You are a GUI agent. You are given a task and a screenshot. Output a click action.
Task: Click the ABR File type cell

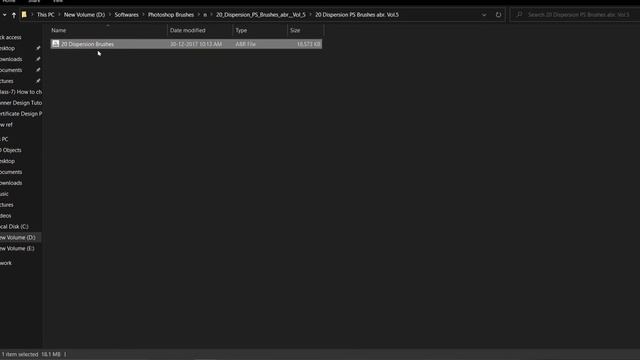click(x=246, y=44)
